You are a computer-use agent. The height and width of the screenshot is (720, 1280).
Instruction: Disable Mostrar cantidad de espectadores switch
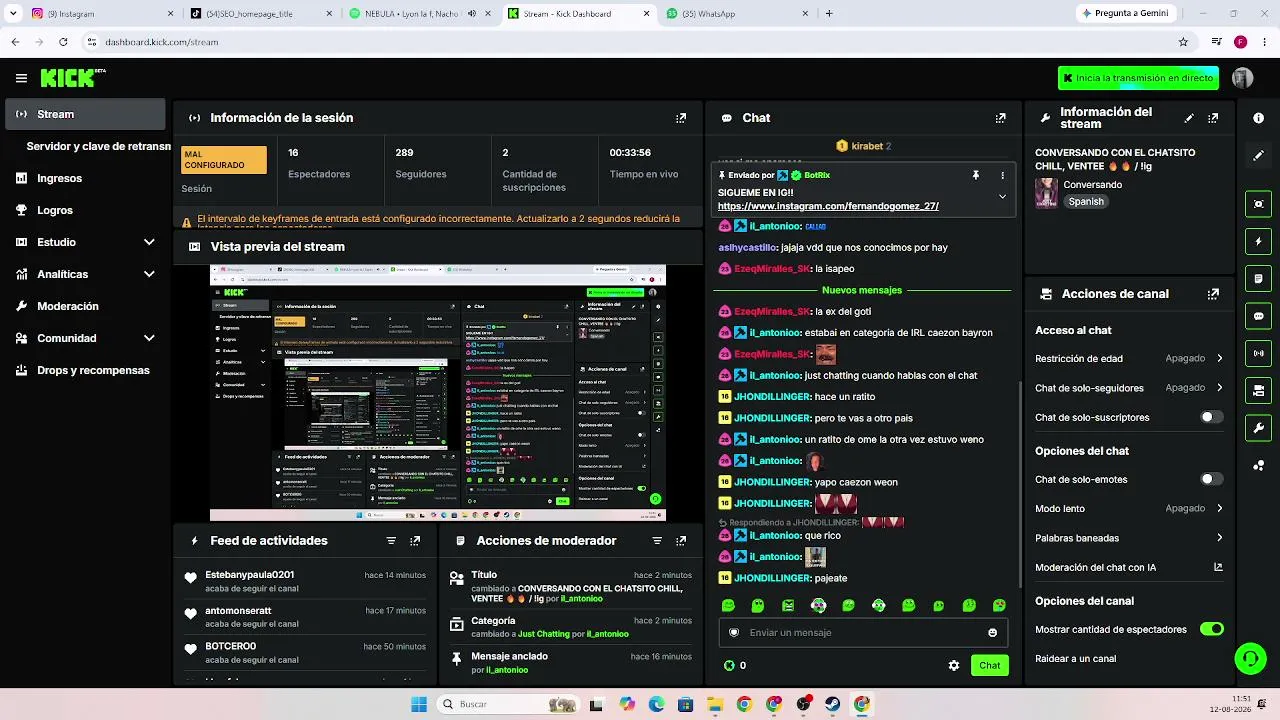point(1211,629)
